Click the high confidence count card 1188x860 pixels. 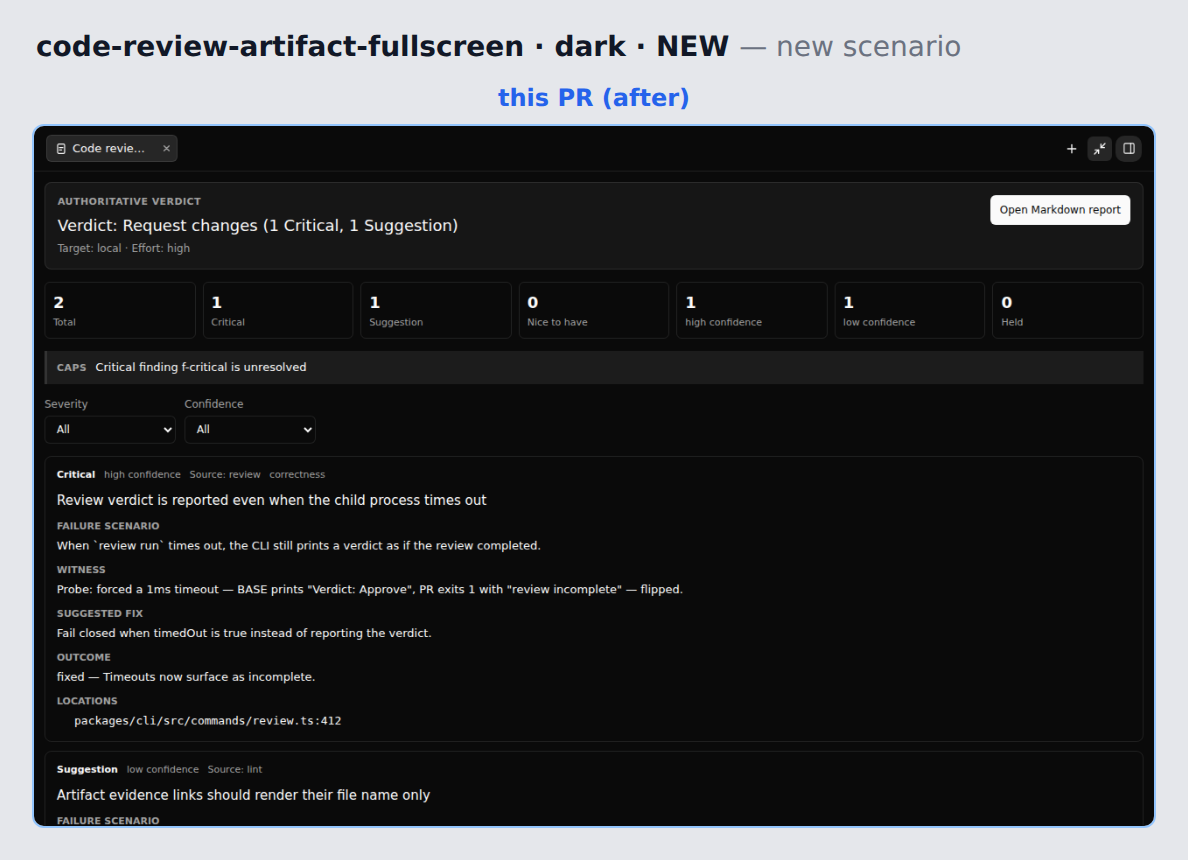[x=752, y=311]
